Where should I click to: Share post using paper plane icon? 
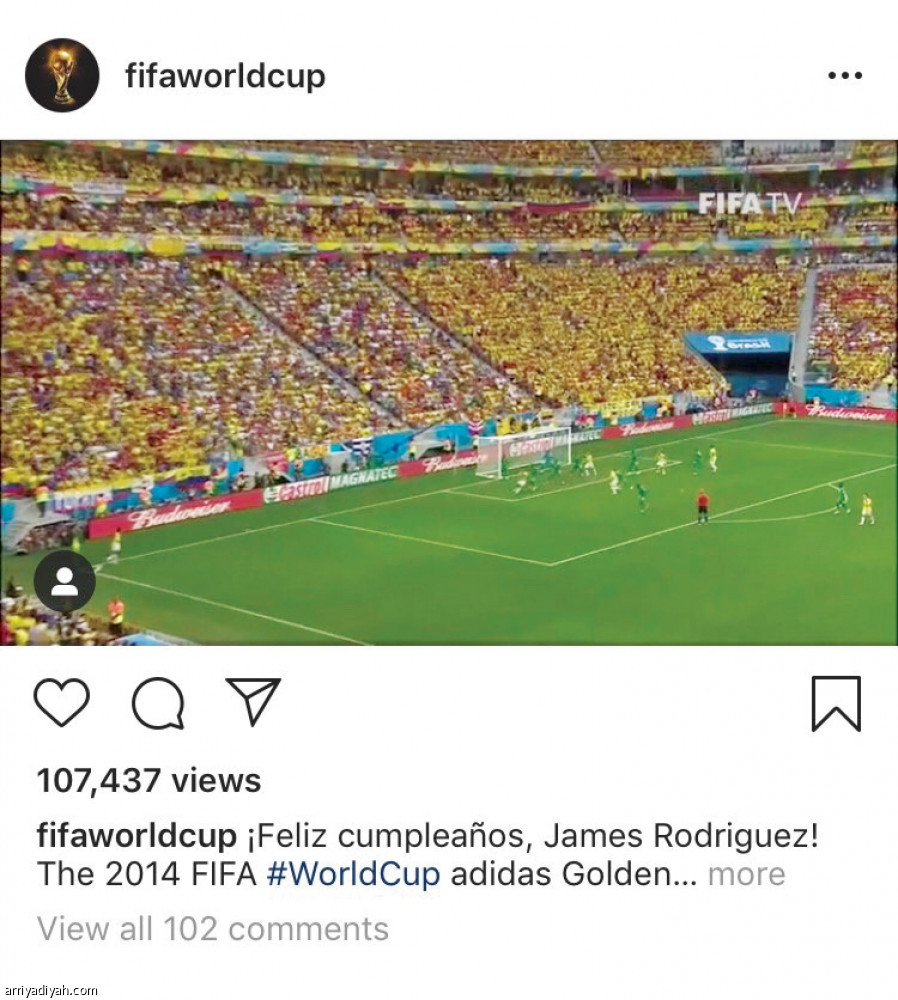[x=254, y=701]
